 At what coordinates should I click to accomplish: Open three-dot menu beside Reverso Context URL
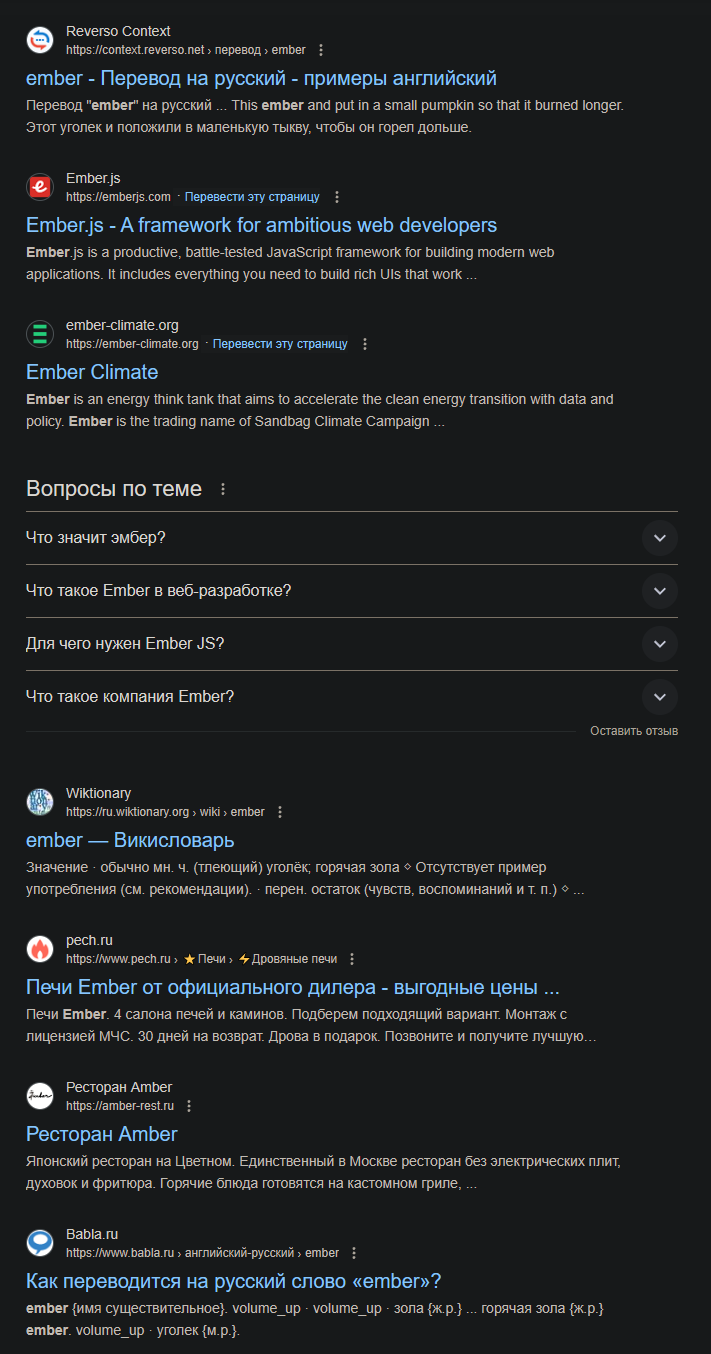[321, 50]
